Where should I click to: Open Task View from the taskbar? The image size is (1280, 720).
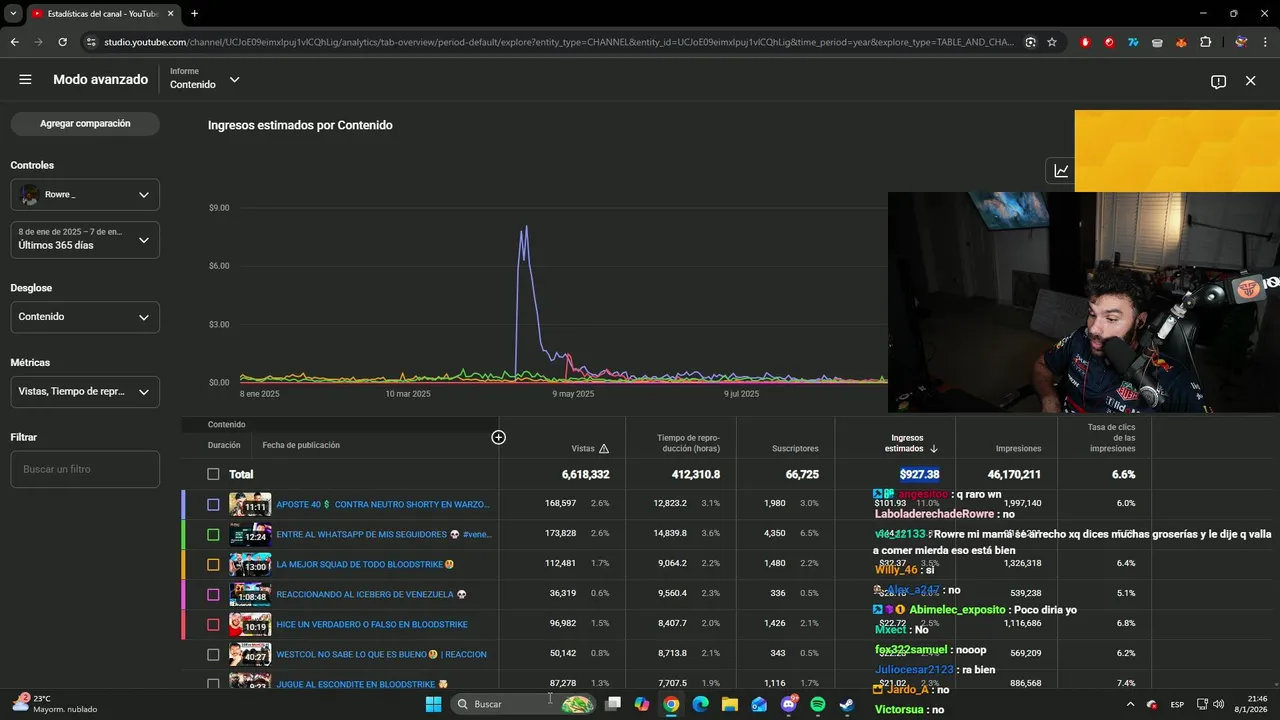click(x=613, y=704)
